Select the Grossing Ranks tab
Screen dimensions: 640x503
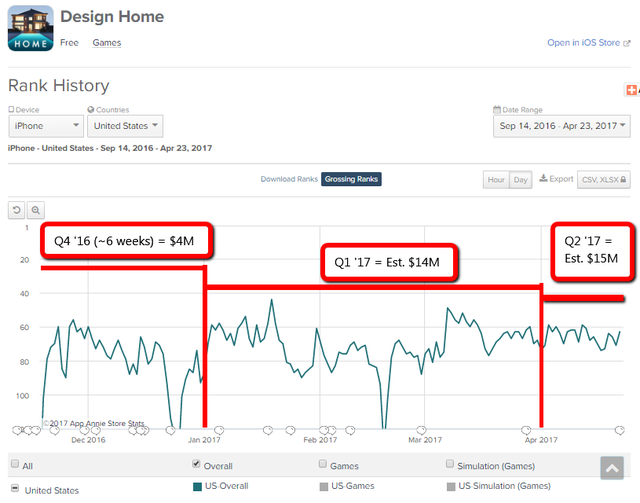pos(351,179)
